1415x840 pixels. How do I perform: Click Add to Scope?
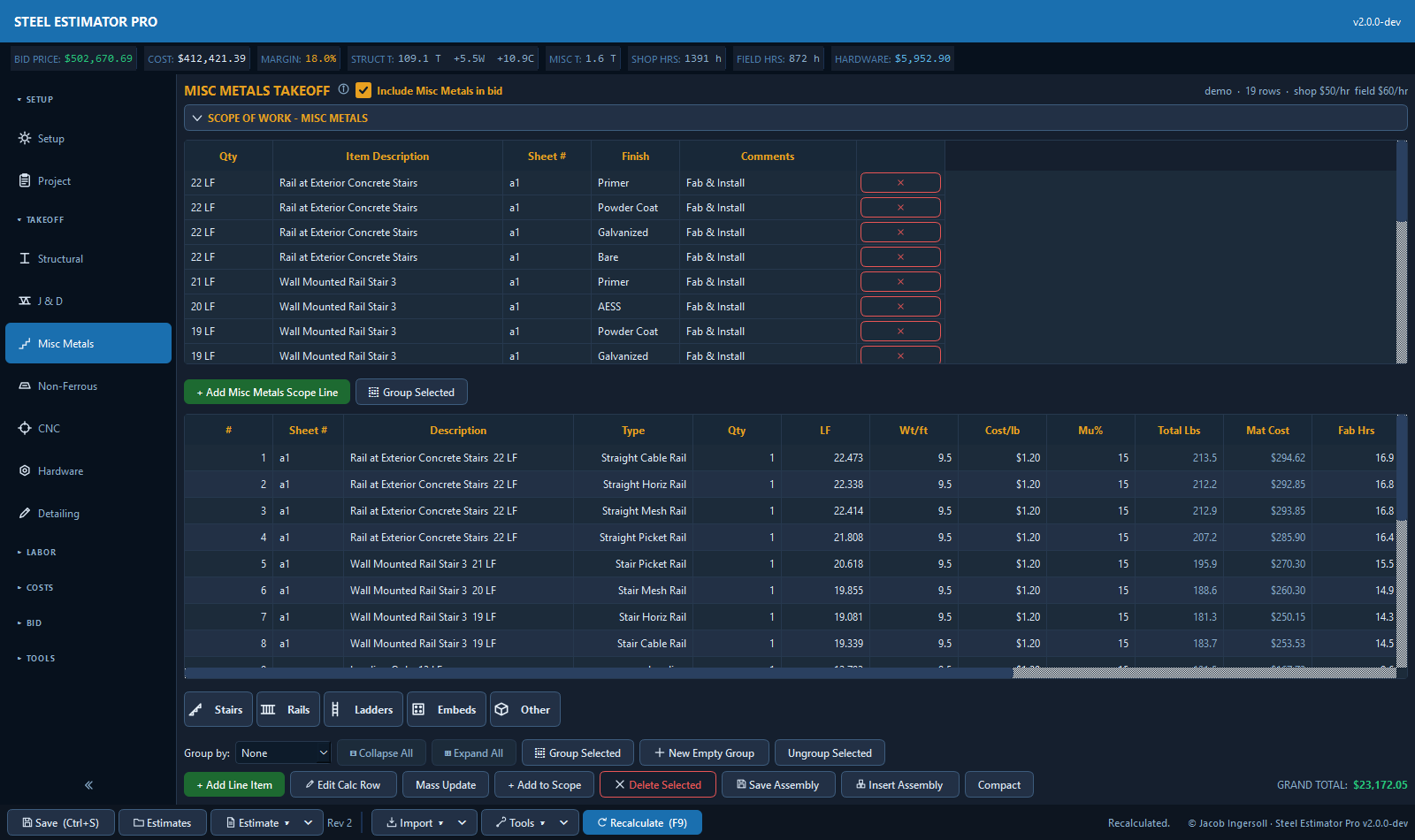(544, 784)
